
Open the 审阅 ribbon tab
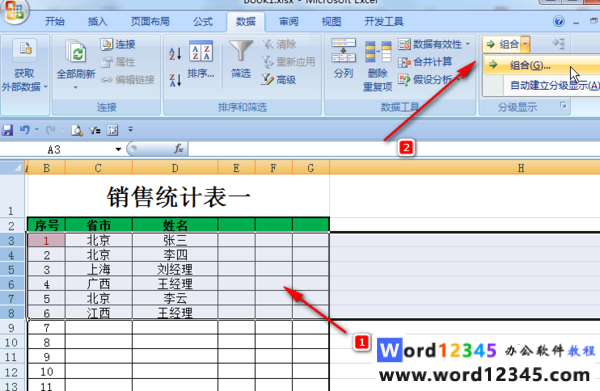[289, 21]
